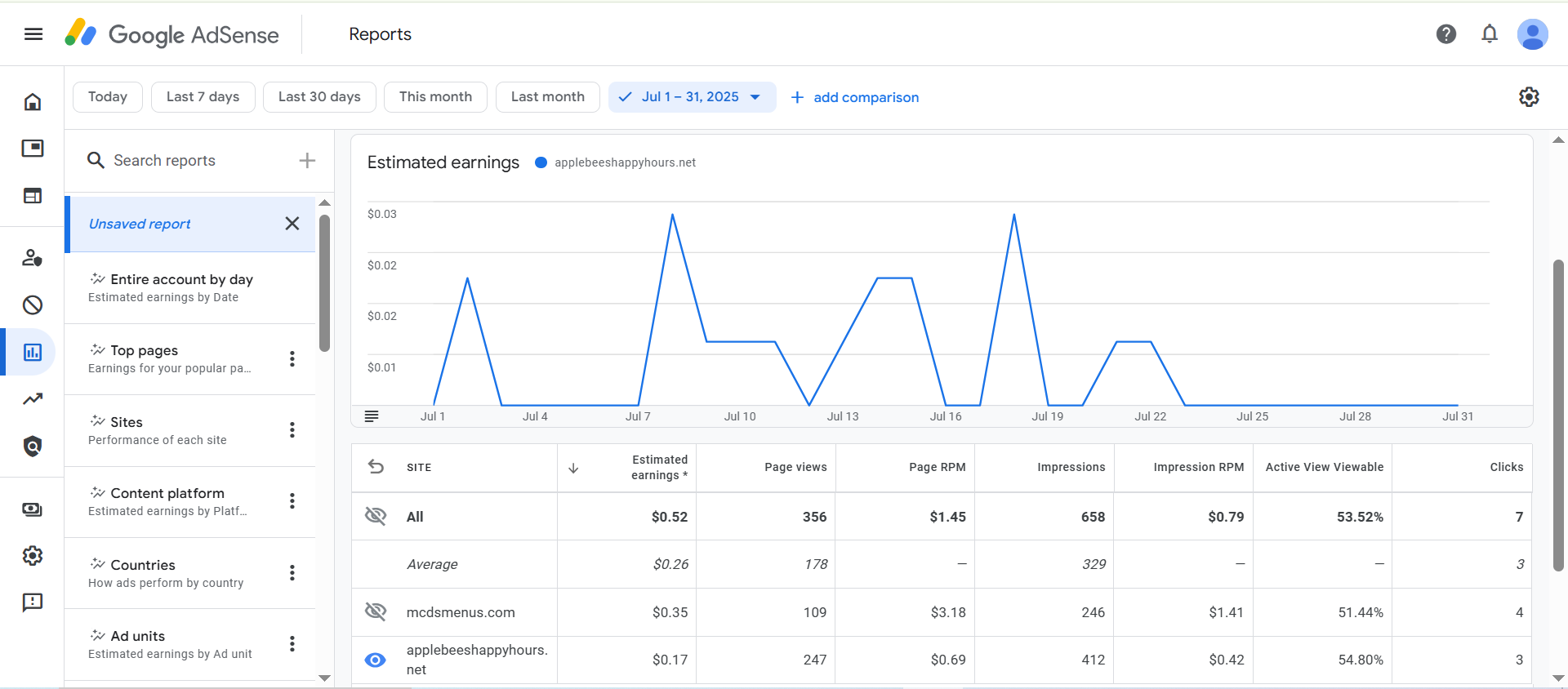Open Ad units three-dot options

tap(292, 644)
